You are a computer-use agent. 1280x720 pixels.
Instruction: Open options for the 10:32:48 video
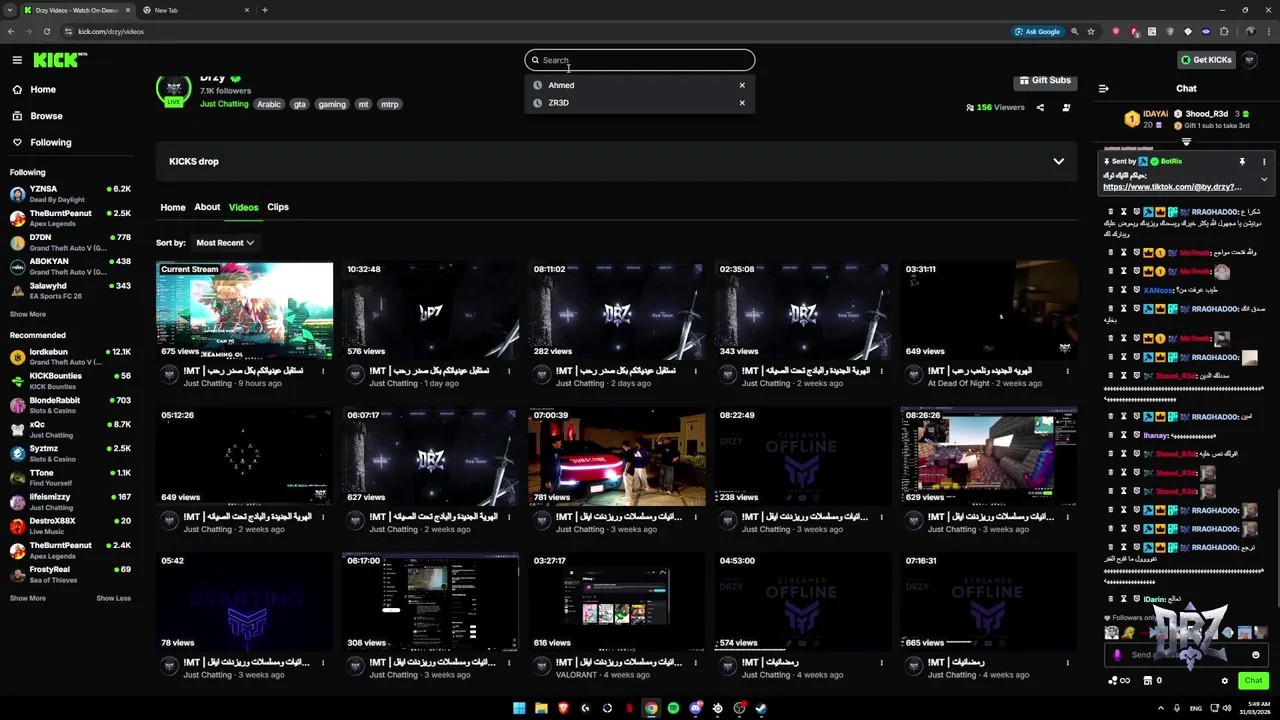509,371
